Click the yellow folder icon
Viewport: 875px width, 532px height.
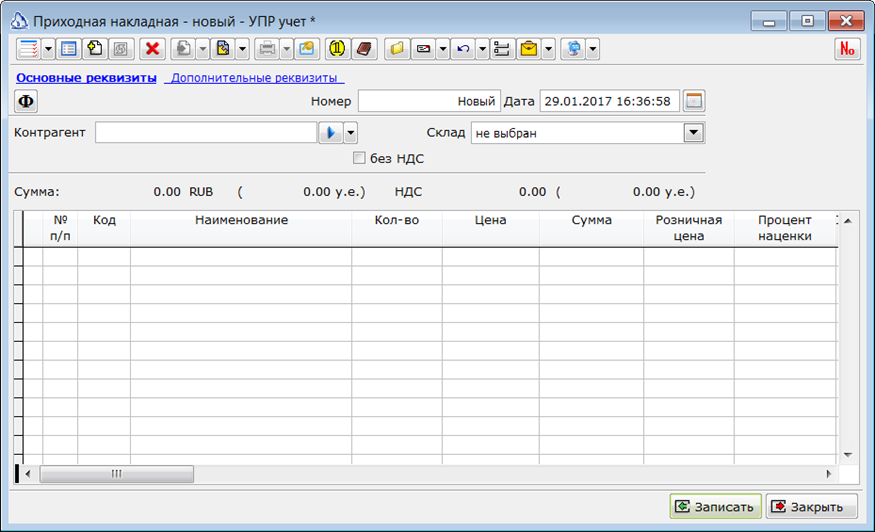coord(397,49)
